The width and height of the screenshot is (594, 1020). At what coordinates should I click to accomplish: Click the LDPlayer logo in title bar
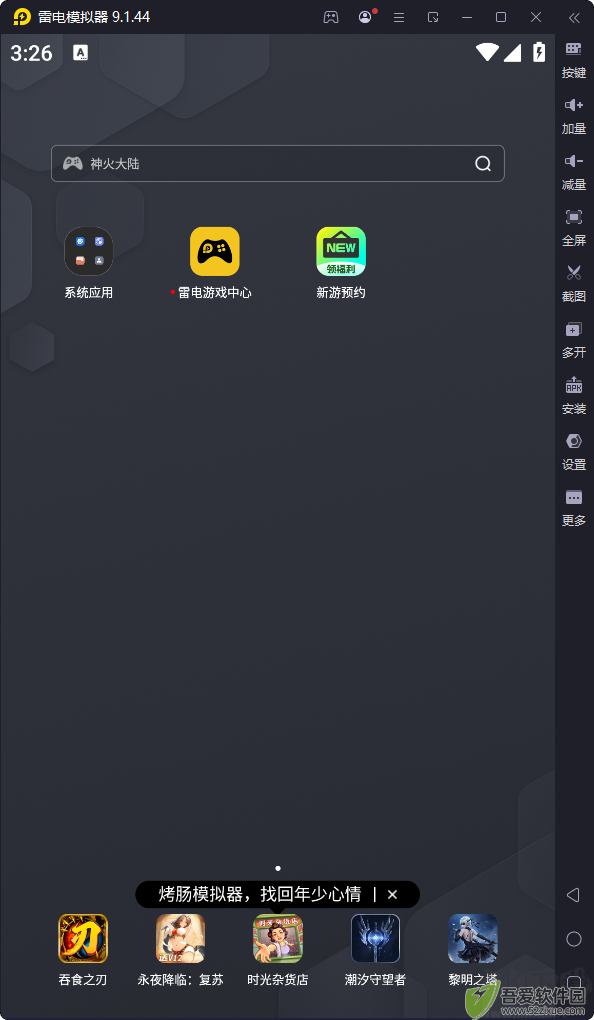click(22, 17)
